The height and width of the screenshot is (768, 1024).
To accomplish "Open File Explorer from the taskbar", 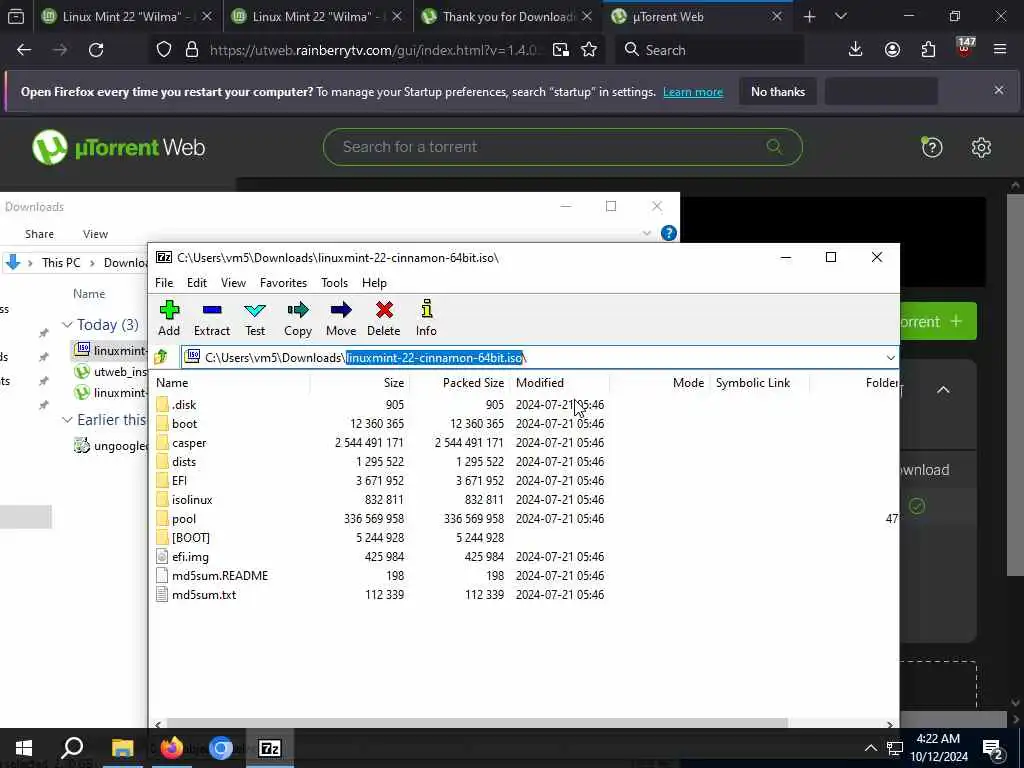I will click(x=122, y=748).
